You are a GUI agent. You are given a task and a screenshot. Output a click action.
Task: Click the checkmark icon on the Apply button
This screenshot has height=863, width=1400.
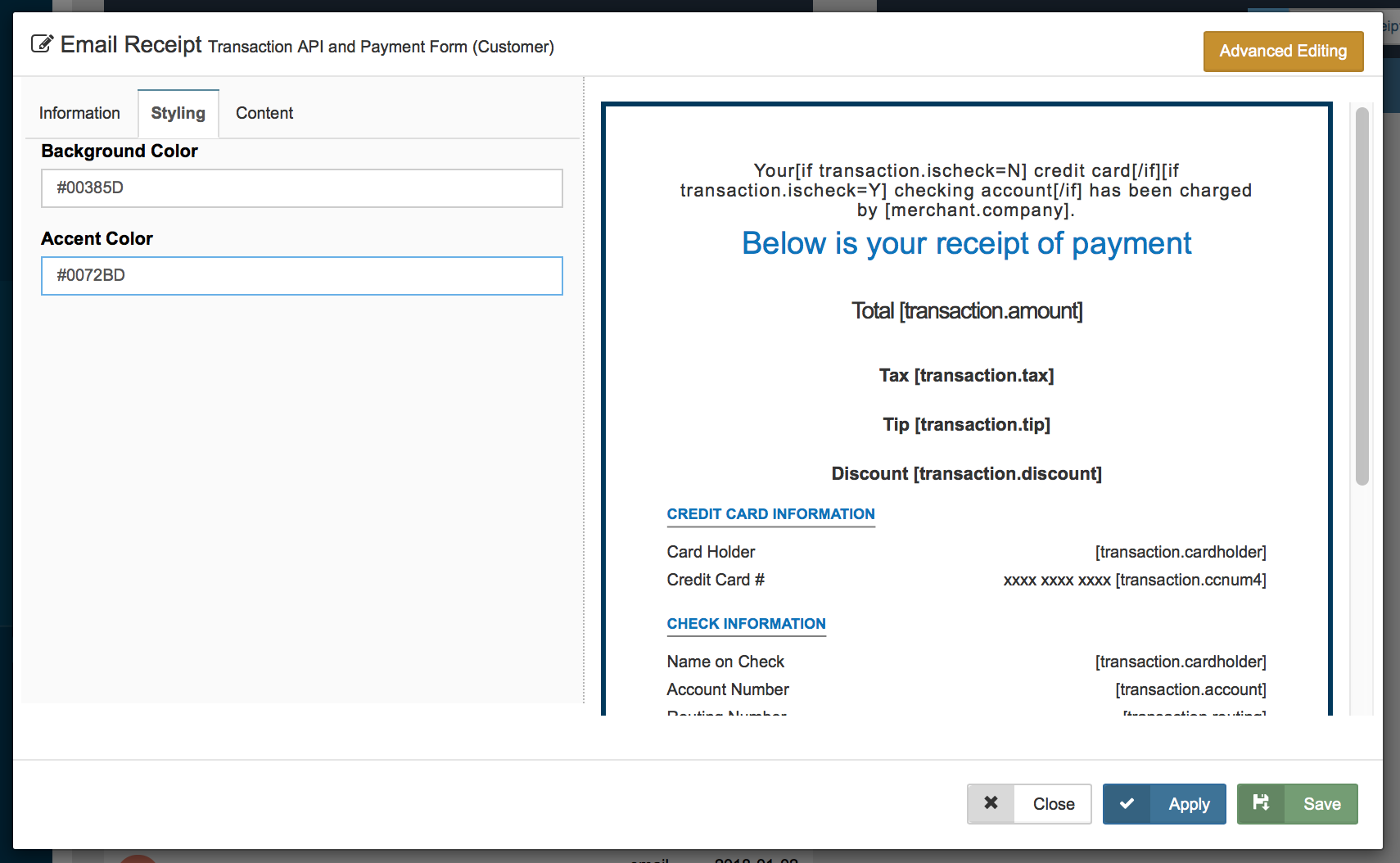[1127, 803]
